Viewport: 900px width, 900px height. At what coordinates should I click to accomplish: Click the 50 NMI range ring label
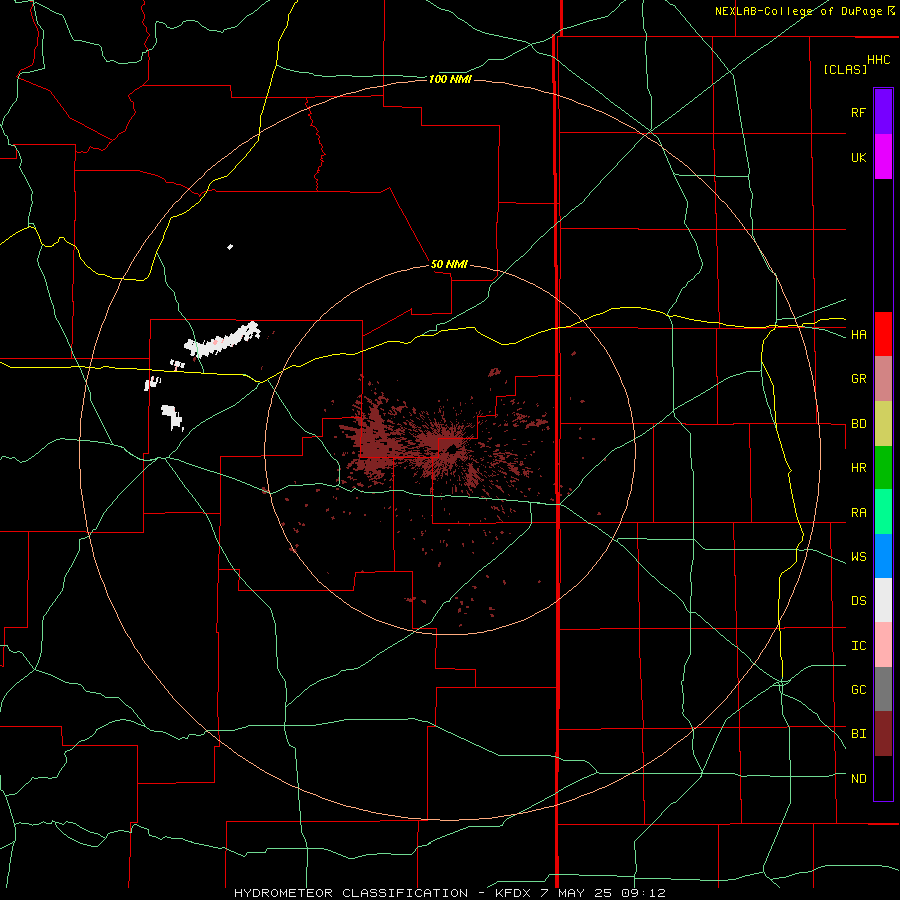point(449,265)
